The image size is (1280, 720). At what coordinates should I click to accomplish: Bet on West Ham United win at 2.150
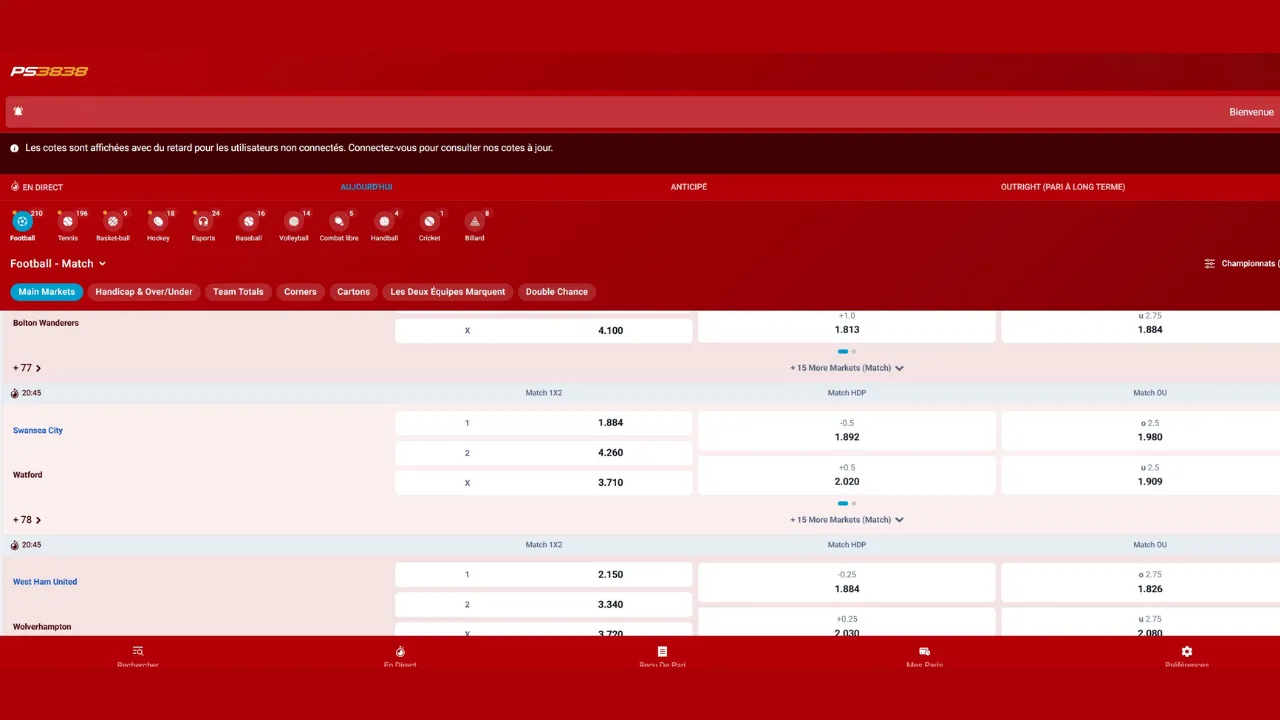coord(543,575)
